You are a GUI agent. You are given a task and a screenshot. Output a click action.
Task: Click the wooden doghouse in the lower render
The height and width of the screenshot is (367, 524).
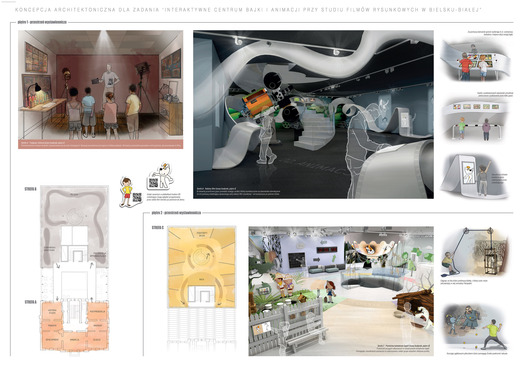click(414, 308)
